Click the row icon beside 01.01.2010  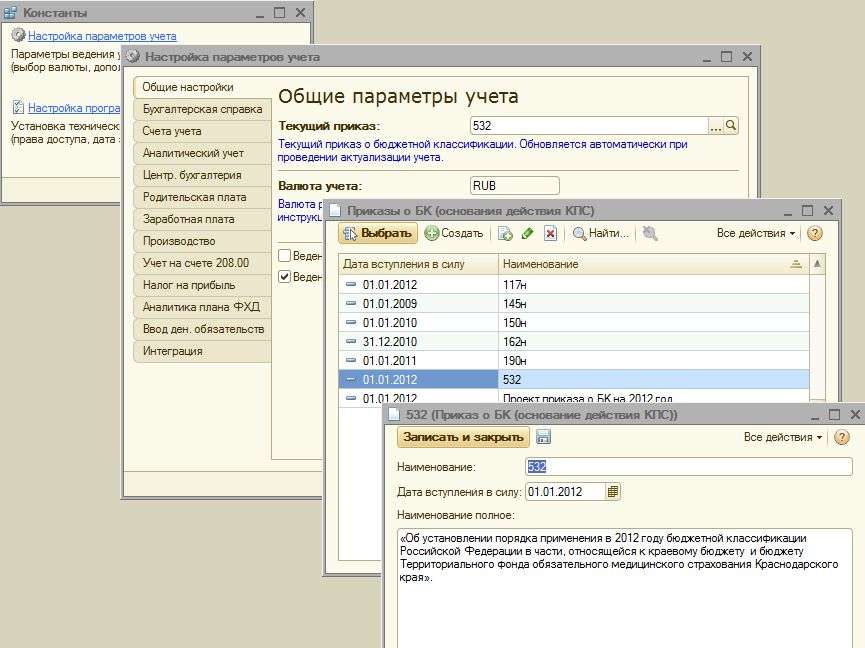(351, 322)
